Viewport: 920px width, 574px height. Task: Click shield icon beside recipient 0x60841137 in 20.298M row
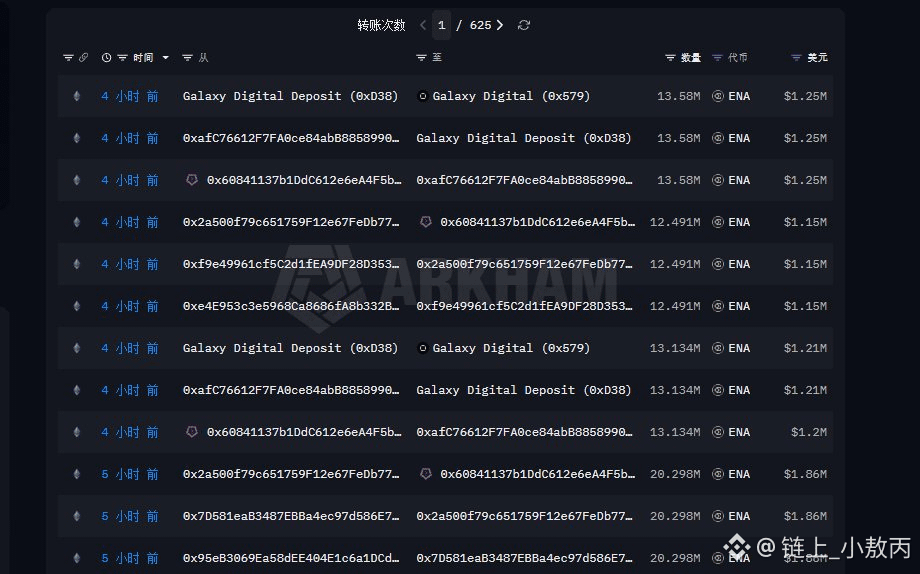pos(426,474)
